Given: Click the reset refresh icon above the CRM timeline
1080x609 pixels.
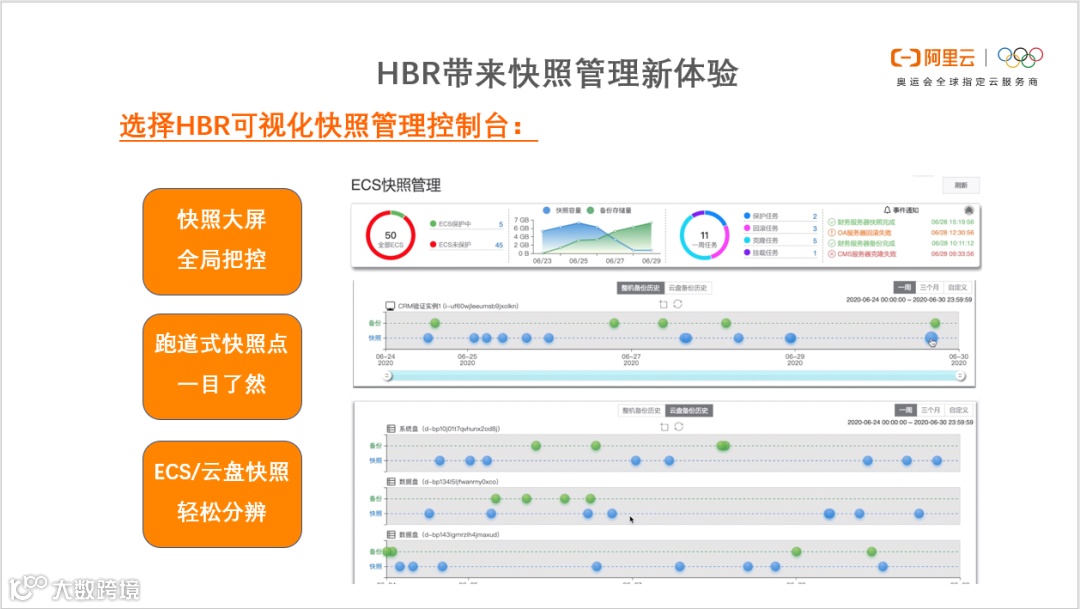Looking at the screenshot, I should pos(678,304).
